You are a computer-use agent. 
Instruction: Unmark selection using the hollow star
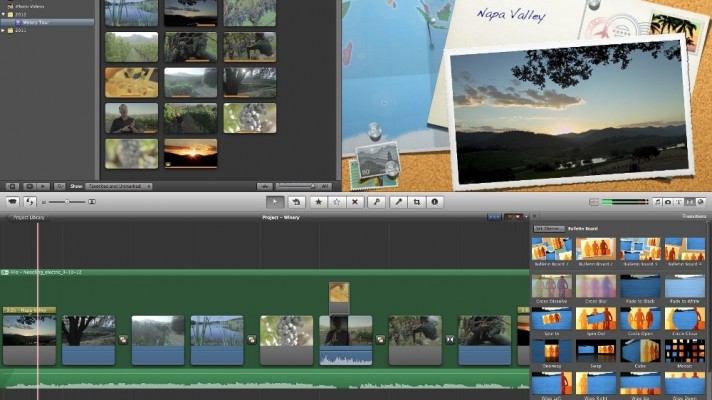click(336, 201)
